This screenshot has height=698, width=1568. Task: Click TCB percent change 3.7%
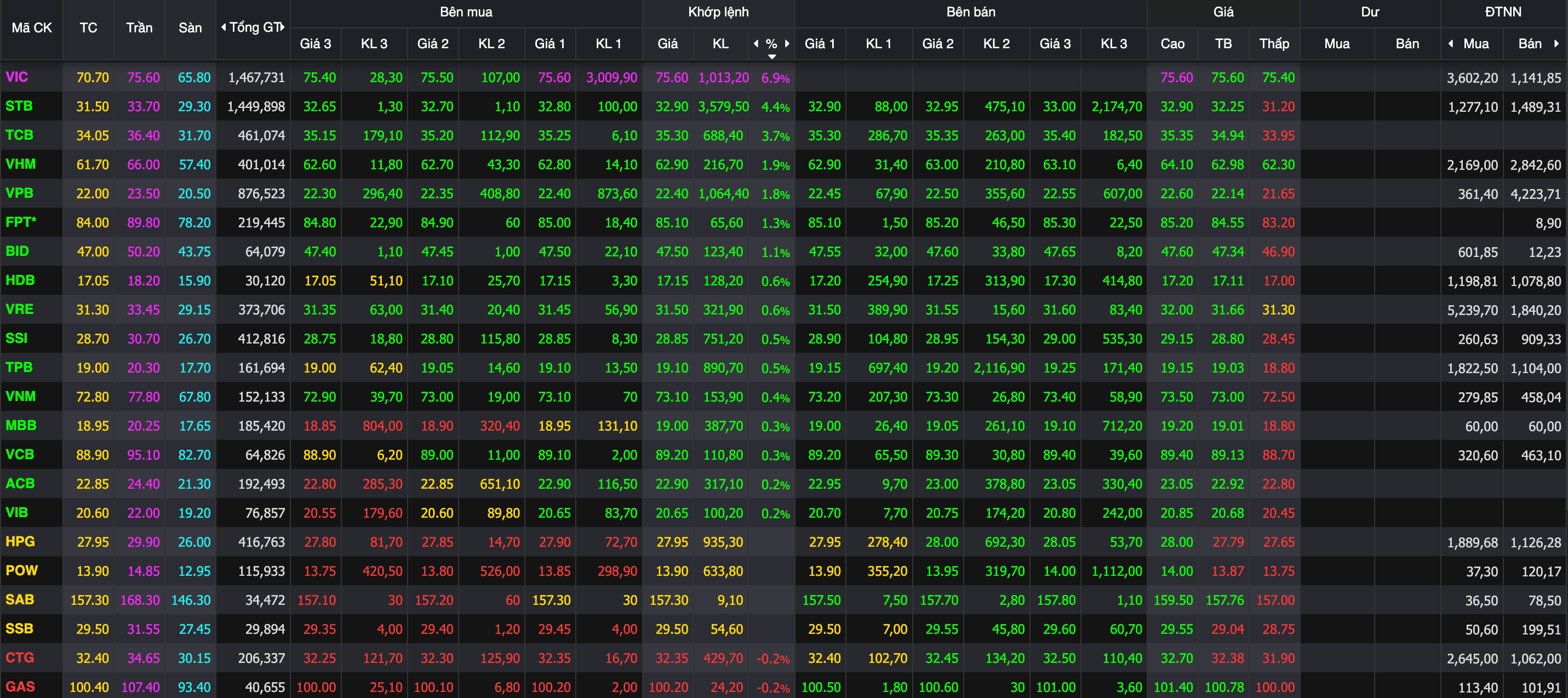point(775,136)
